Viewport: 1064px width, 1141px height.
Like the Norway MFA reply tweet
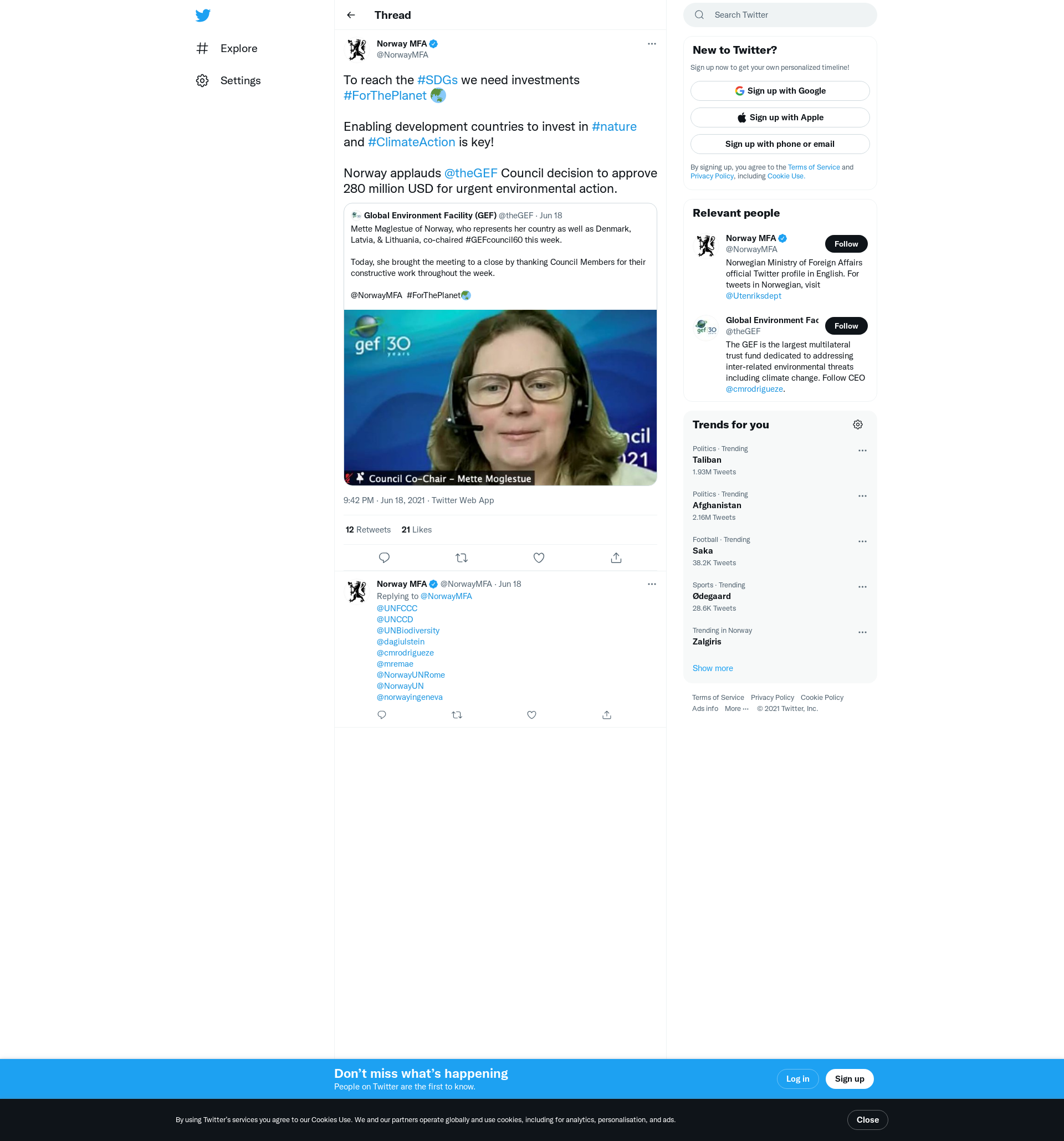pyautogui.click(x=531, y=715)
